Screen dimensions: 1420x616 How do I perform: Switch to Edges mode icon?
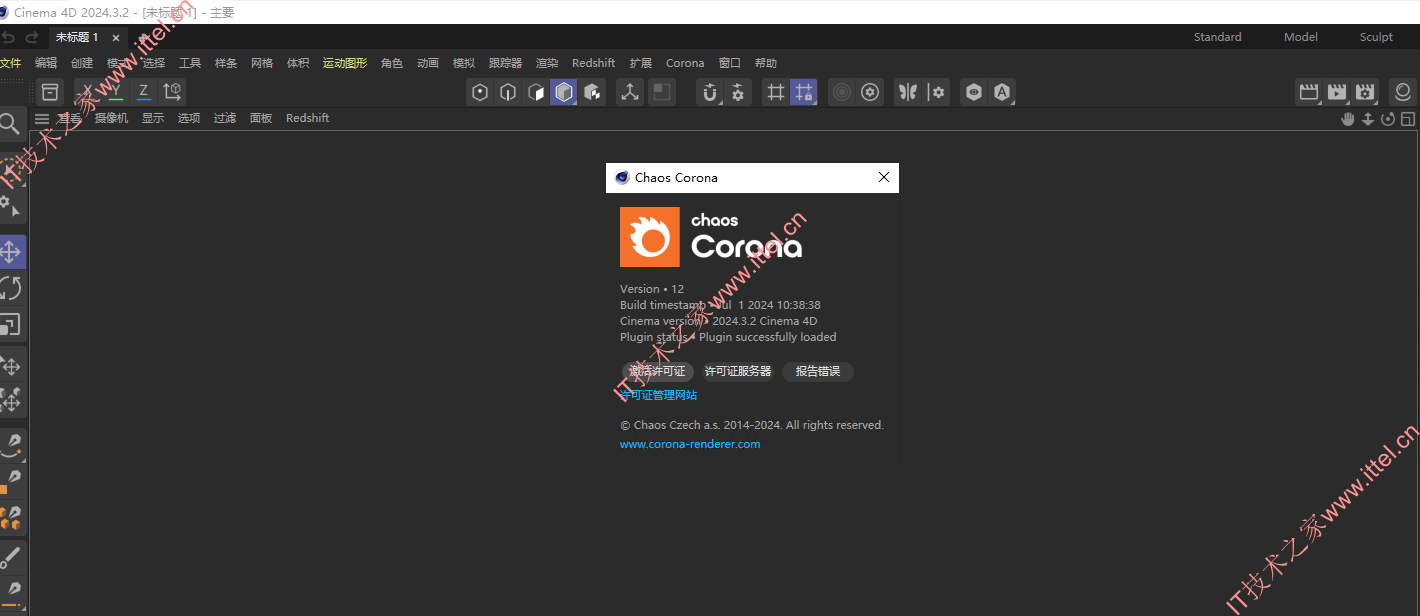[508, 93]
